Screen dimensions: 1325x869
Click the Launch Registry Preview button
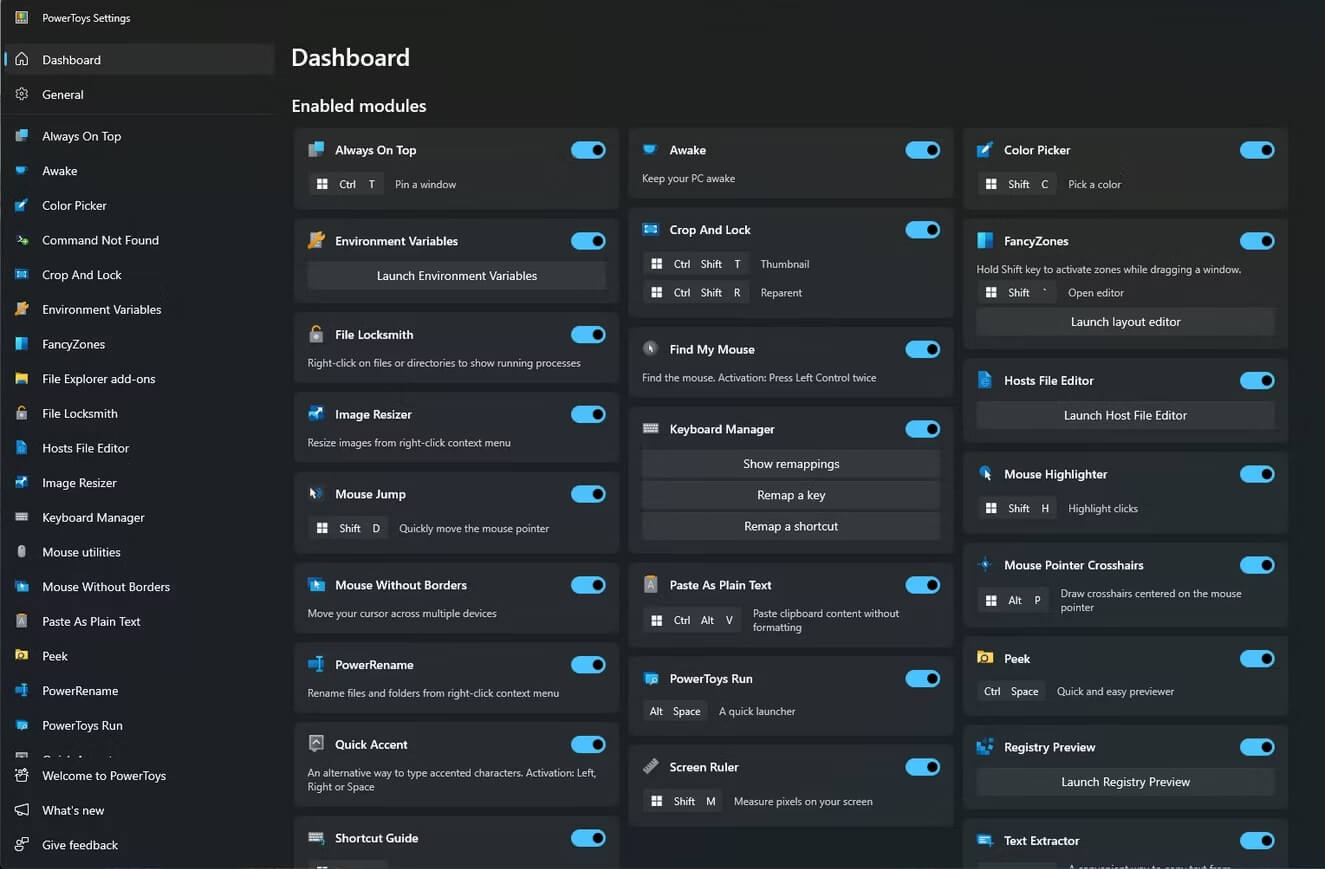pyautogui.click(x=1125, y=782)
